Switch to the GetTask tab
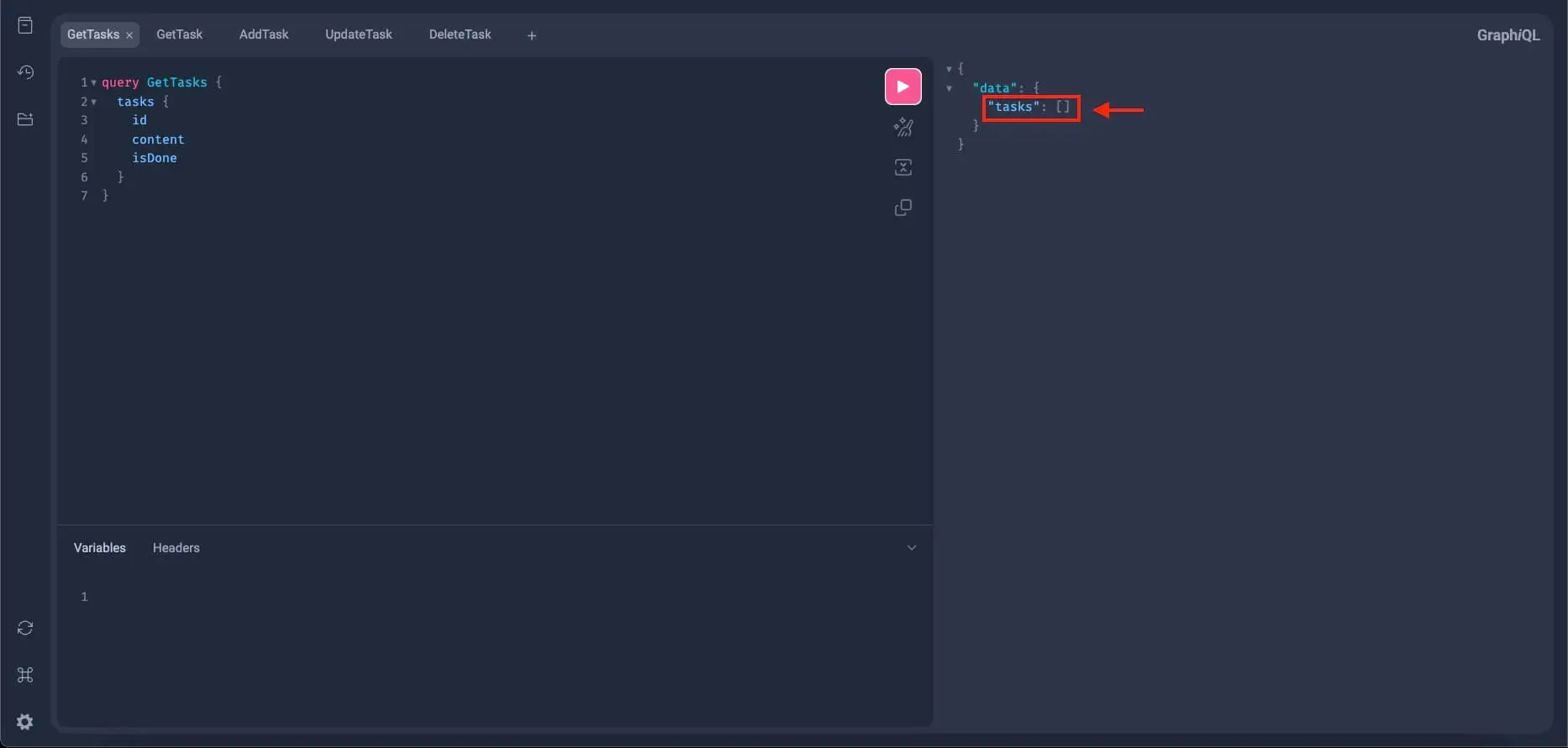 point(179,34)
